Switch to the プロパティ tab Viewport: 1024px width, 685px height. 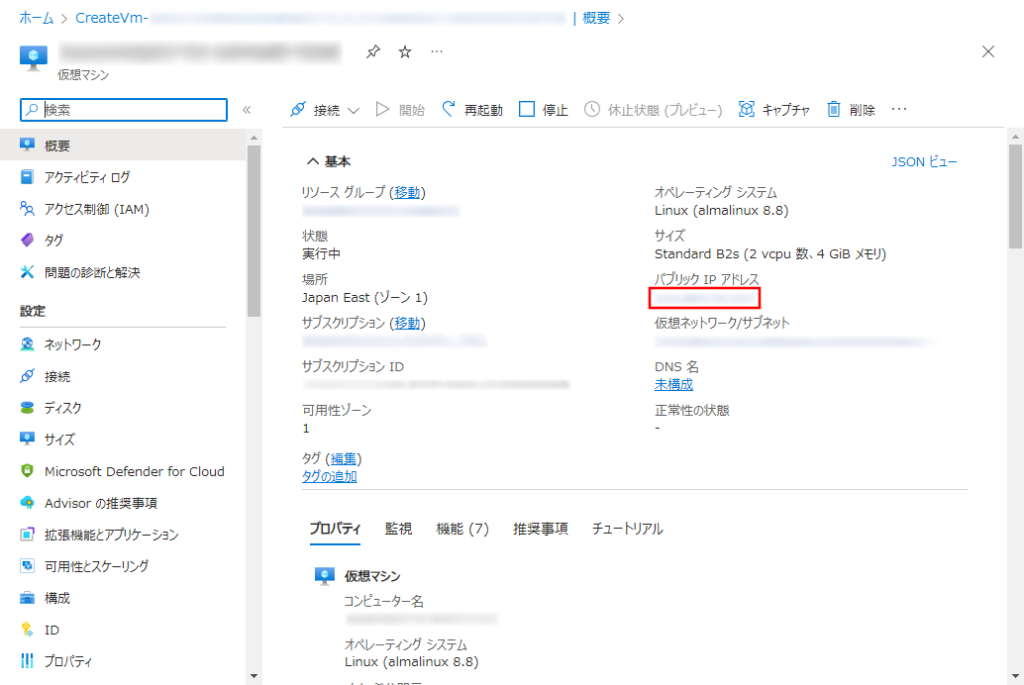(x=335, y=529)
